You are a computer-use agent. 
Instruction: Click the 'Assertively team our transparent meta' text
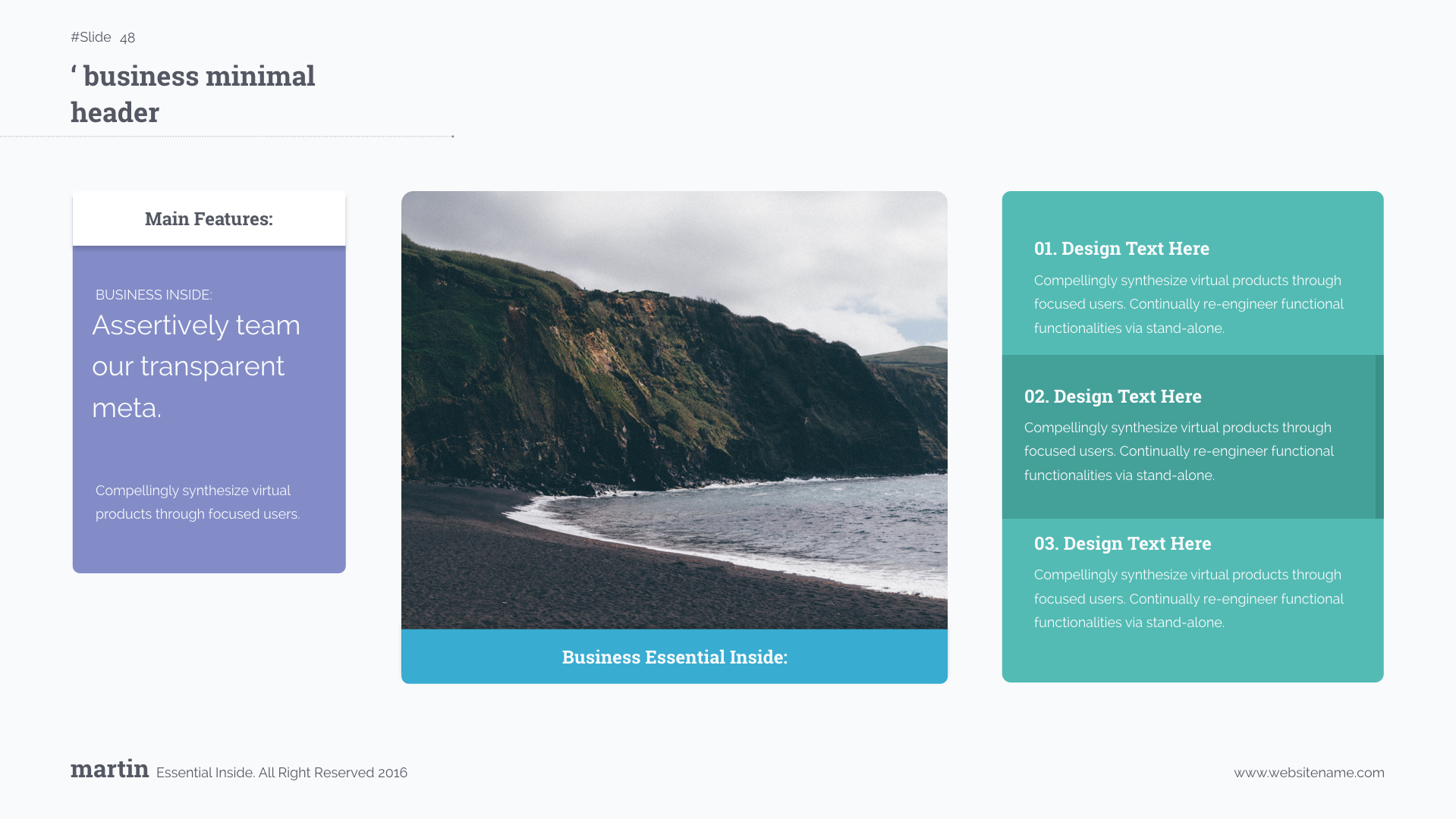pyautogui.click(x=196, y=366)
